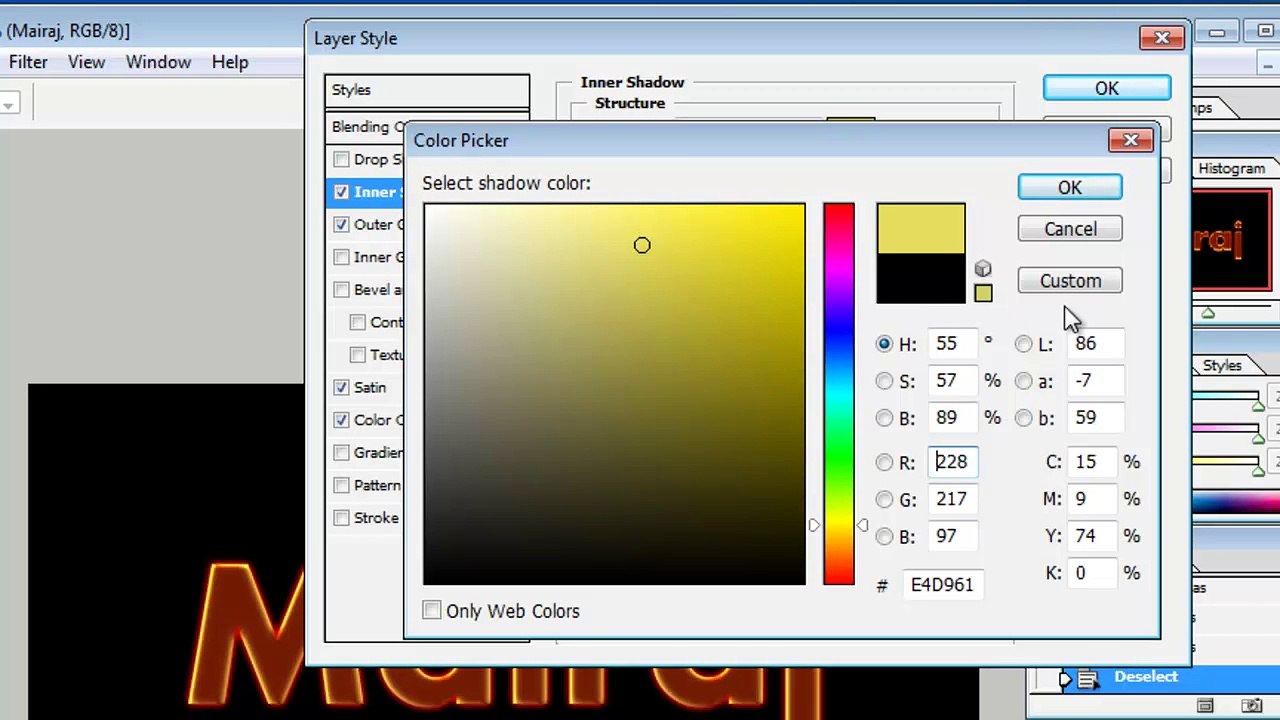This screenshot has width=1280, height=720.
Task: Switch to the Styles panel tab
Action: click(1222, 366)
